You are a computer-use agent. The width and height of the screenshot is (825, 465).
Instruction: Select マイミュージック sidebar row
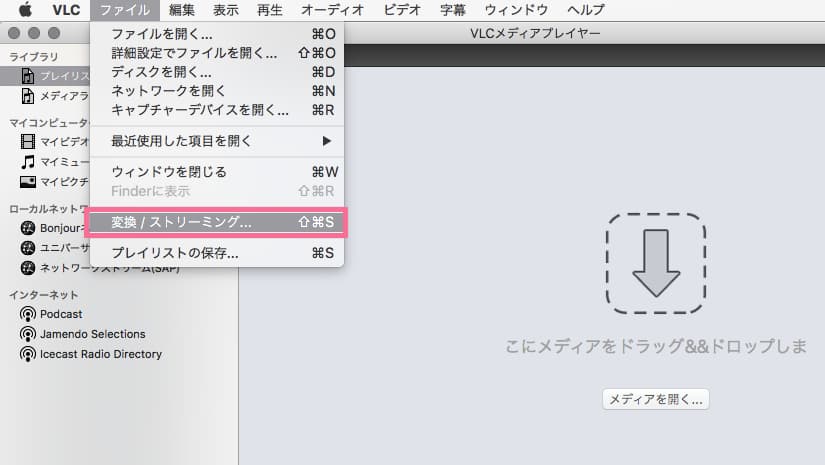tap(45, 161)
